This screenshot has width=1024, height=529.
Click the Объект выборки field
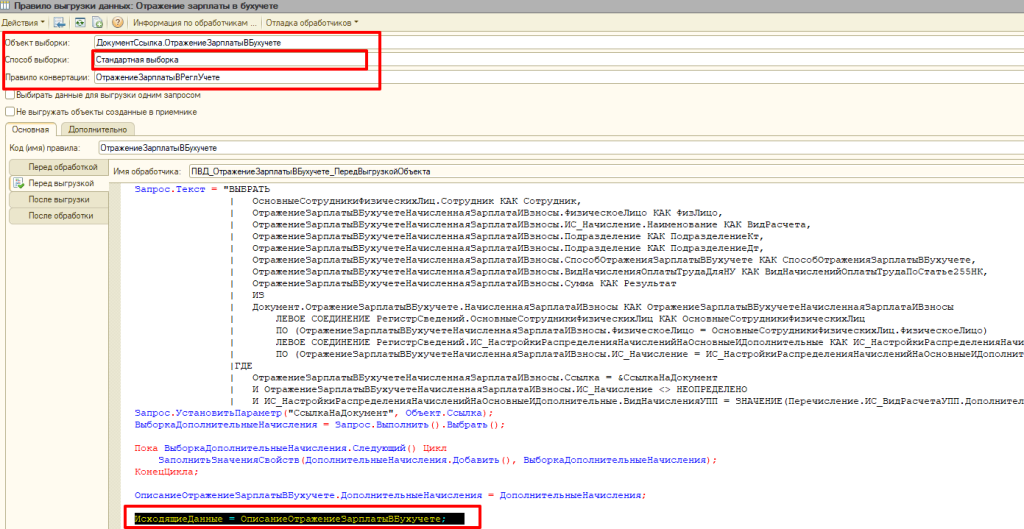coord(235,43)
